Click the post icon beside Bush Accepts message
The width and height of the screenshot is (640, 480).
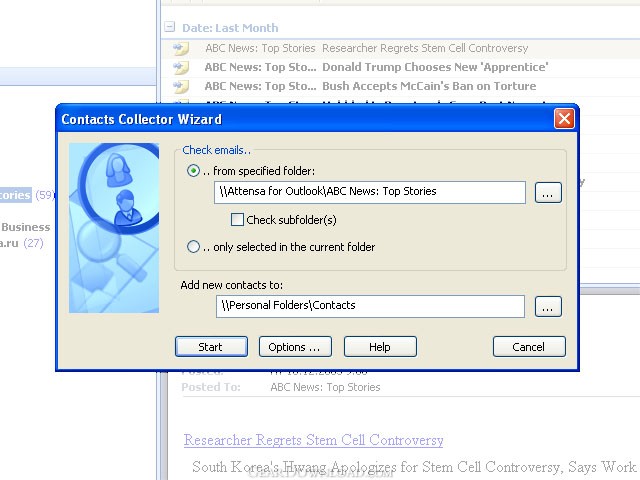pos(180,86)
